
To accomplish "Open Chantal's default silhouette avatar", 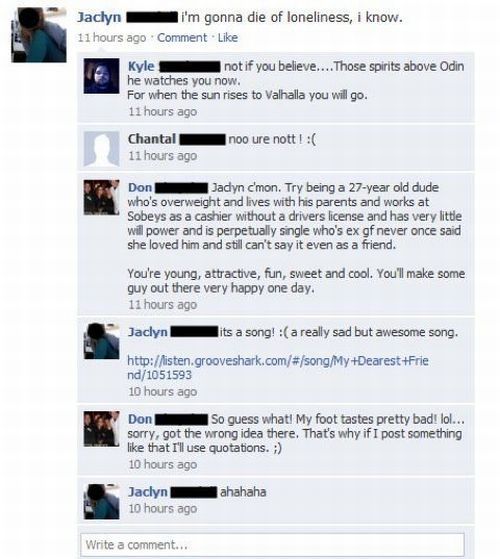I will coord(102,149).
